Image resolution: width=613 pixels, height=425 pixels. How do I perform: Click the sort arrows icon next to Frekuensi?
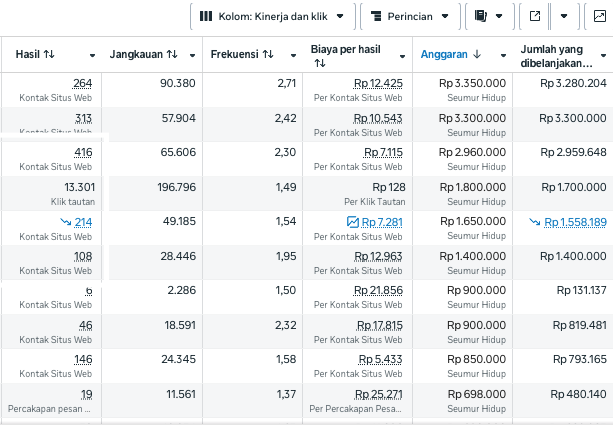coord(267,54)
